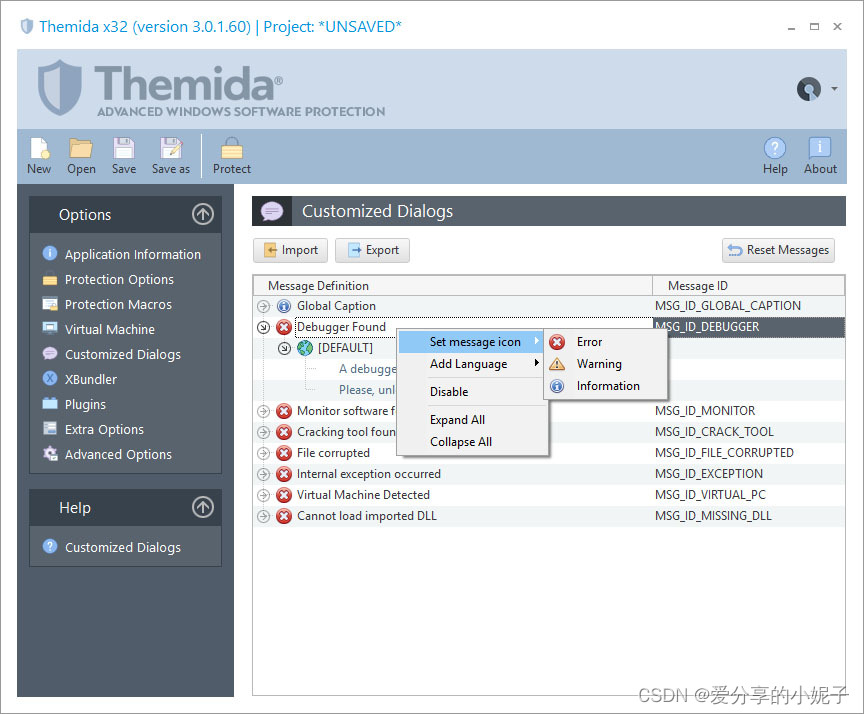The height and width of the screenshot is (714, 864).
Task: Expand the Cracking tool found row
Action: [x=263, y=432]
